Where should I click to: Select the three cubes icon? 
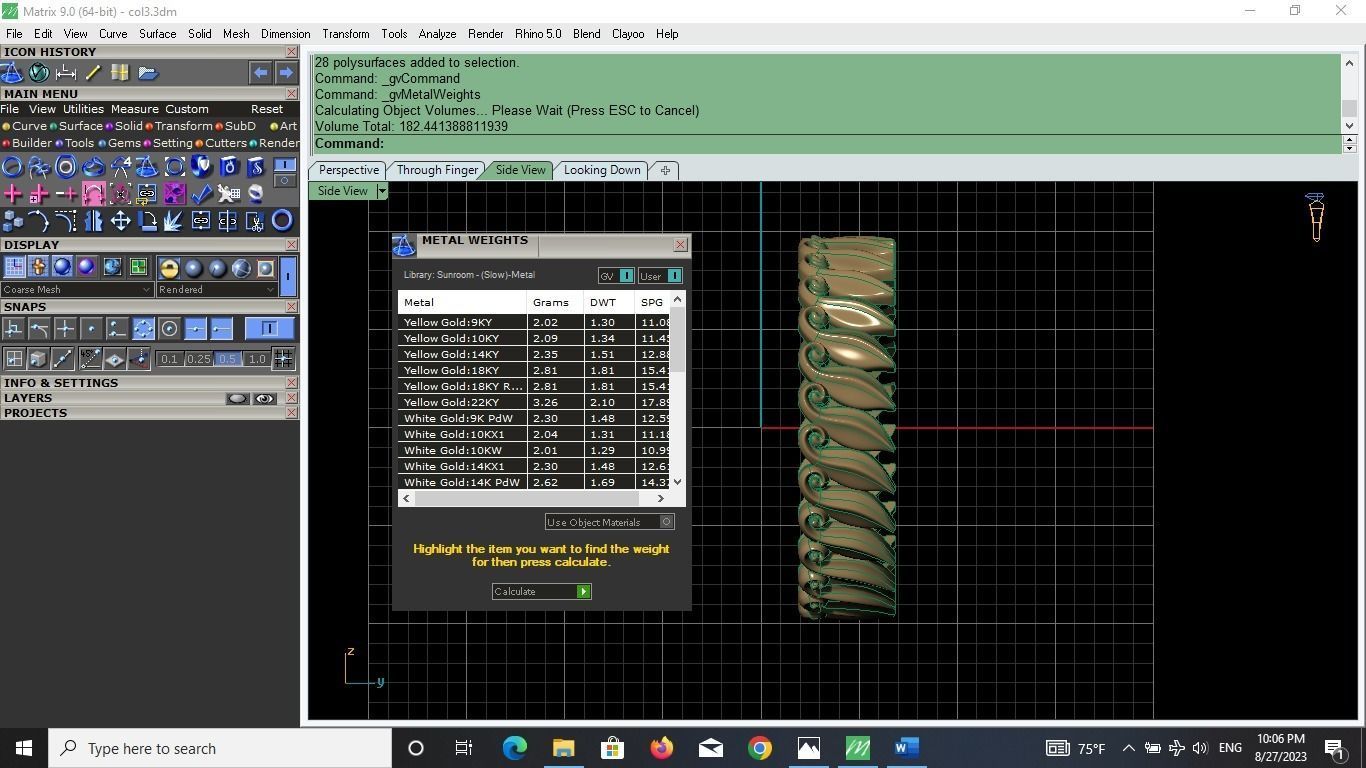coord(12,220)
